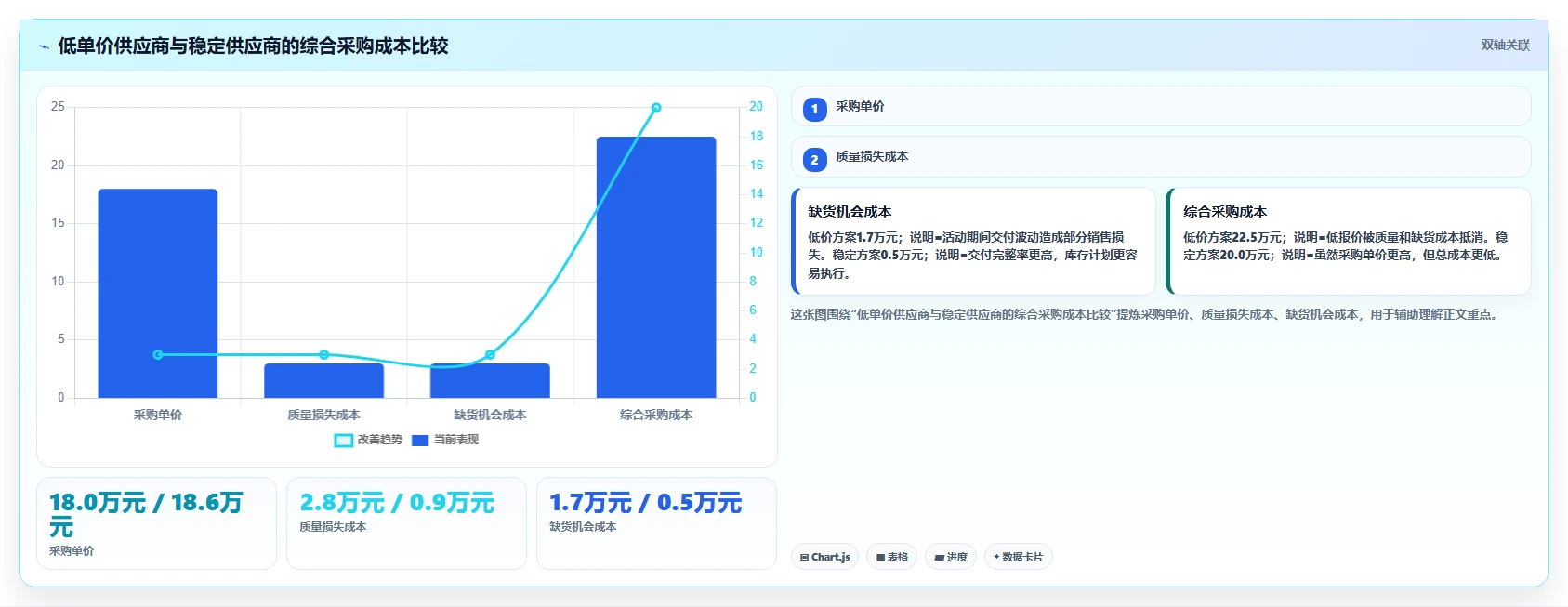Click the line point on 缺货机会成本 bar

[x=490, y=355]
